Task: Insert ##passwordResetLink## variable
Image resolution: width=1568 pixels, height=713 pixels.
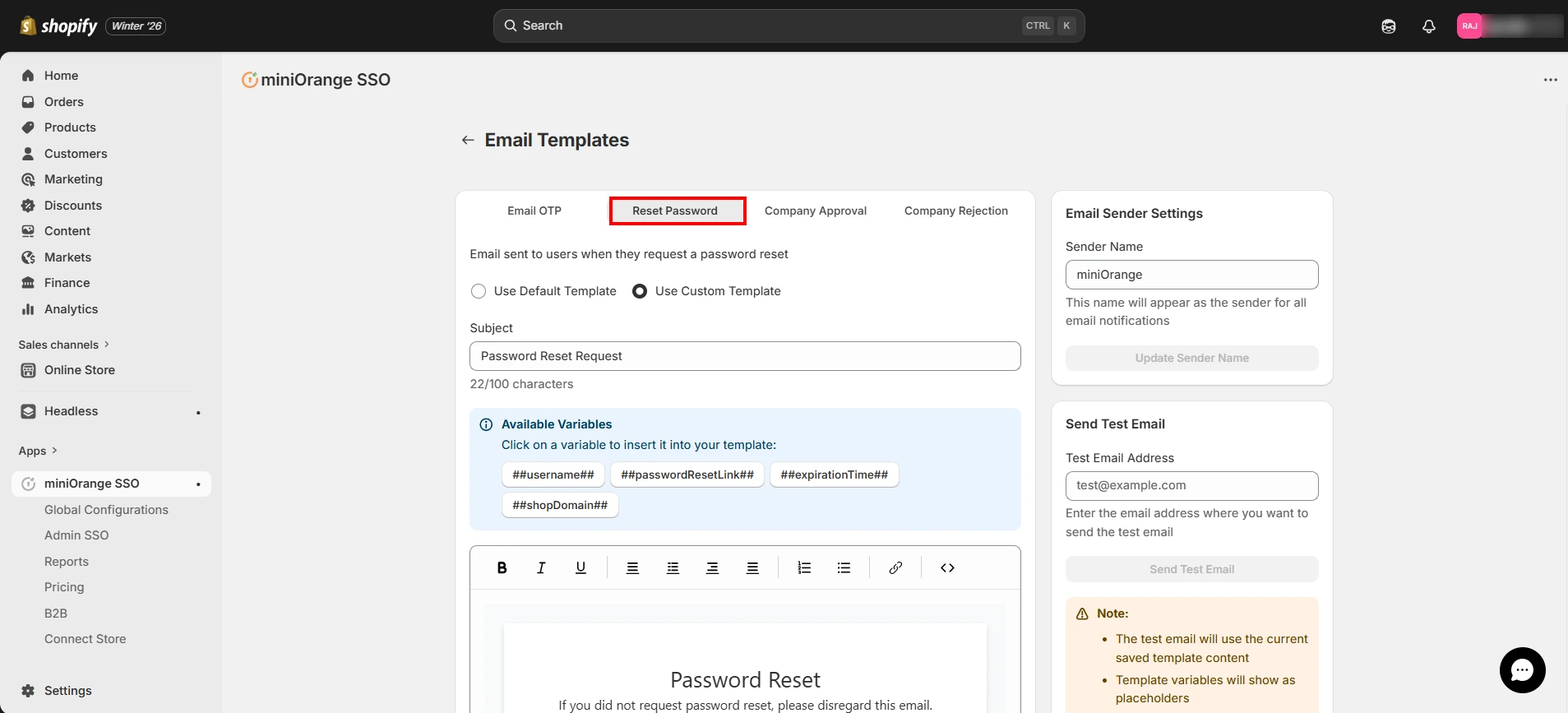Action: click(x=687, y=475)
